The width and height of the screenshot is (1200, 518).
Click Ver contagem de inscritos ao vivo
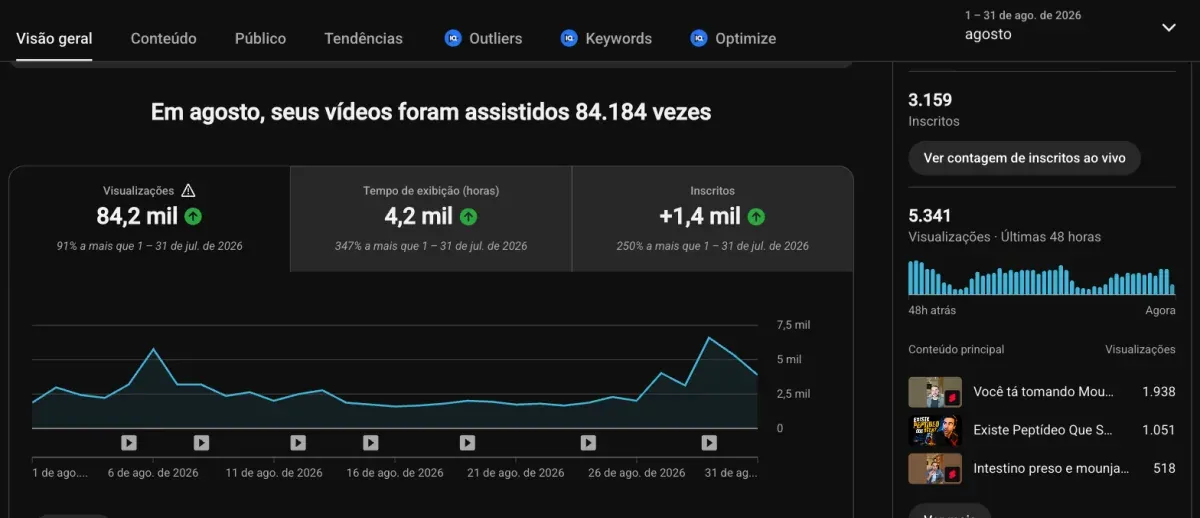pos(1024,158)
